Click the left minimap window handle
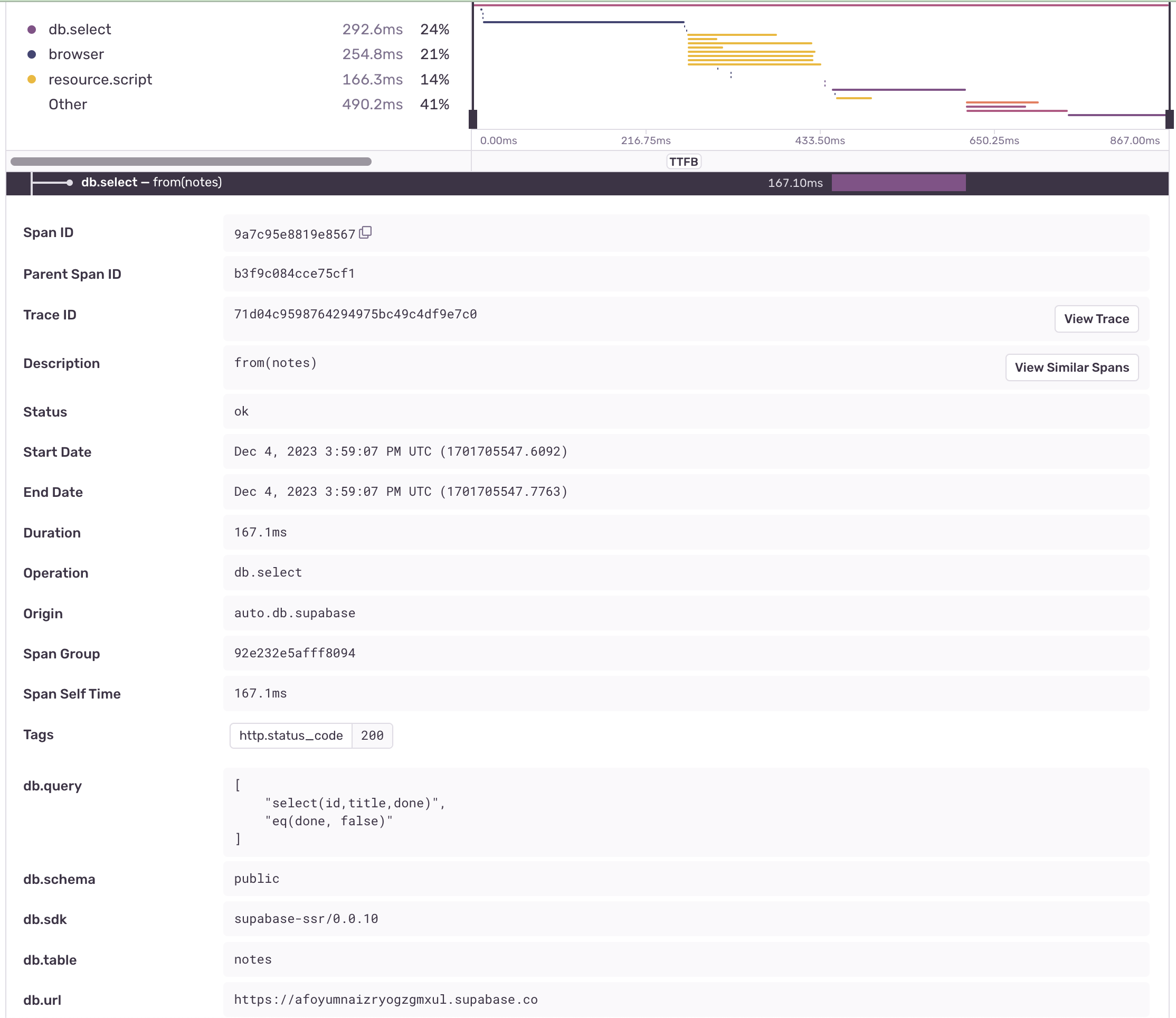The image size is (1176, 1018). tap(472, 119)
